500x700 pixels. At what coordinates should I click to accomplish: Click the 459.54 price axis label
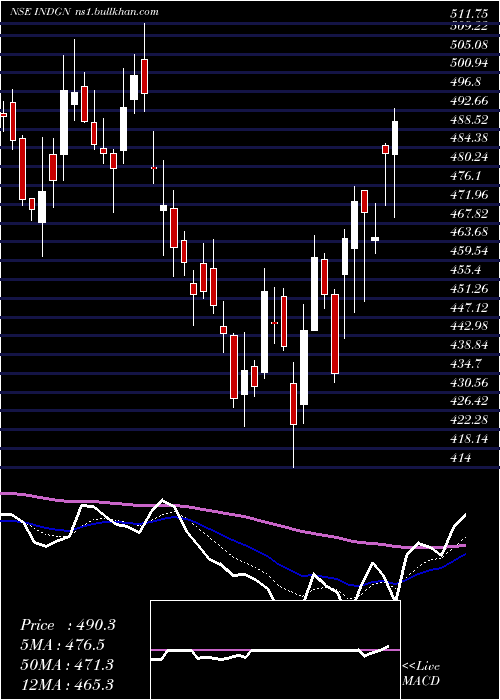coord(469,251)
